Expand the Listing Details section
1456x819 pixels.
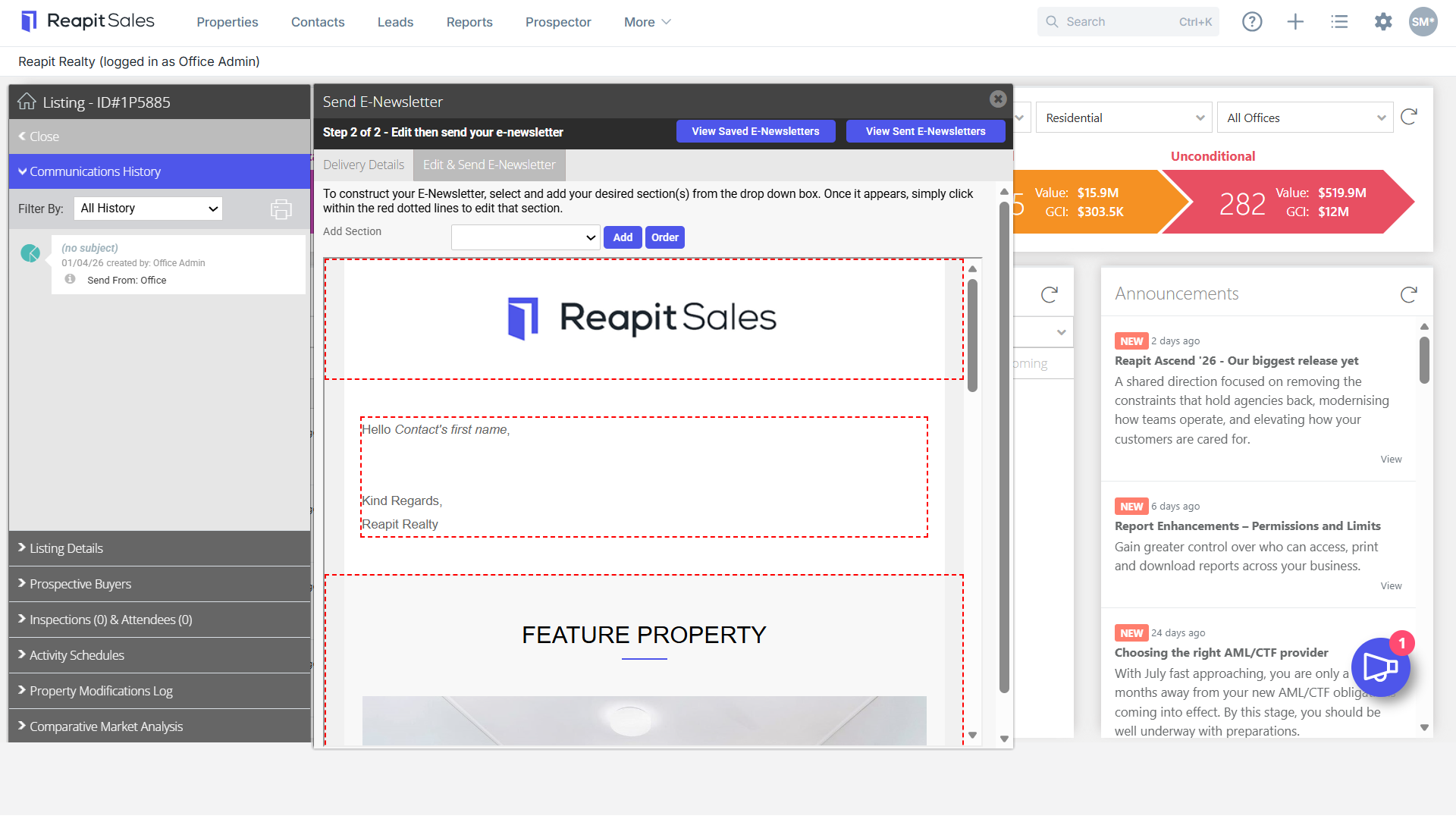tap(159, 548)
